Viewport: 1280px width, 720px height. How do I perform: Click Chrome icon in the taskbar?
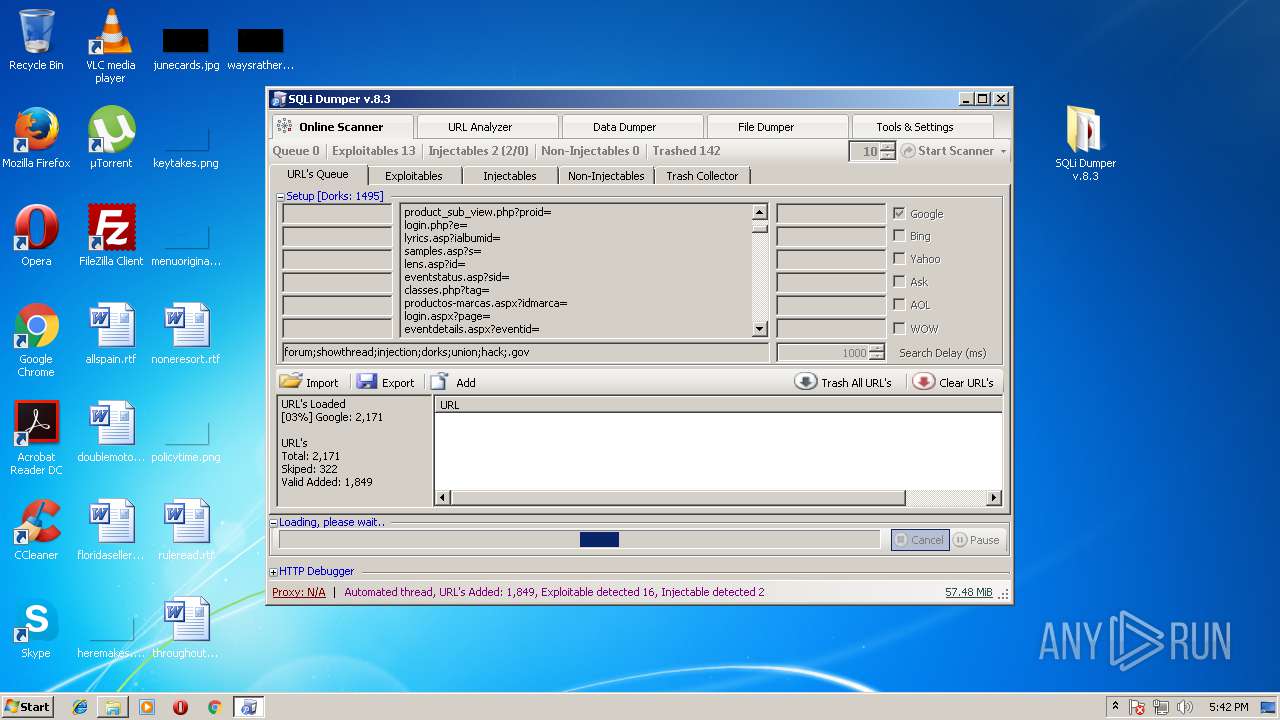[x=214, y=707]
